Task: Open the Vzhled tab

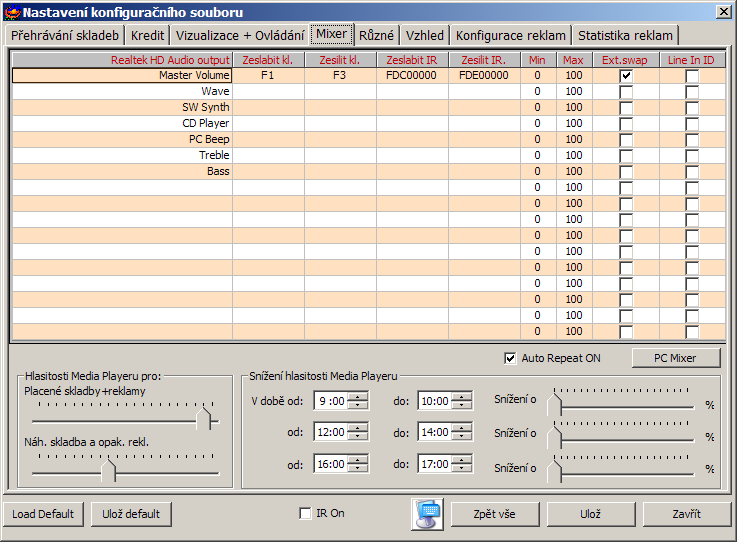Action: pos(425,35)
